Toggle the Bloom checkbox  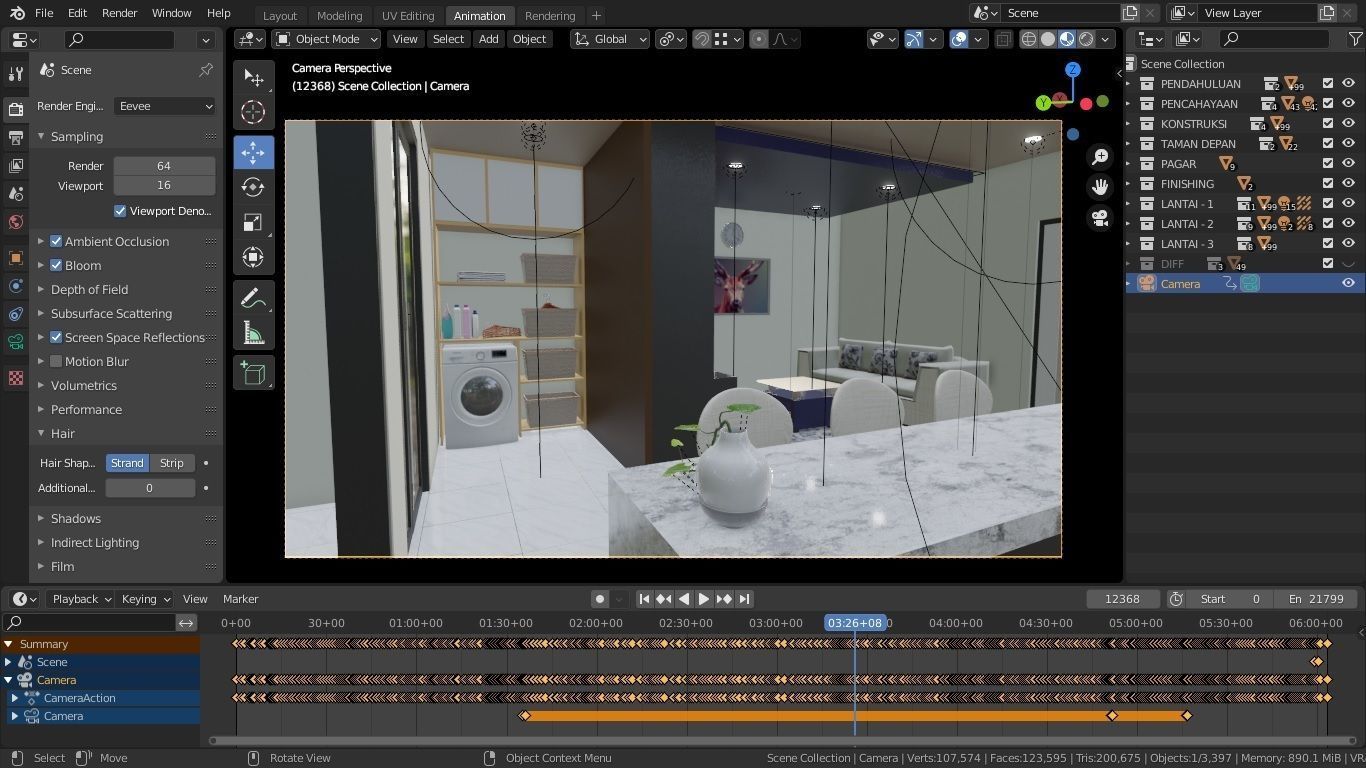click(56, 265)
